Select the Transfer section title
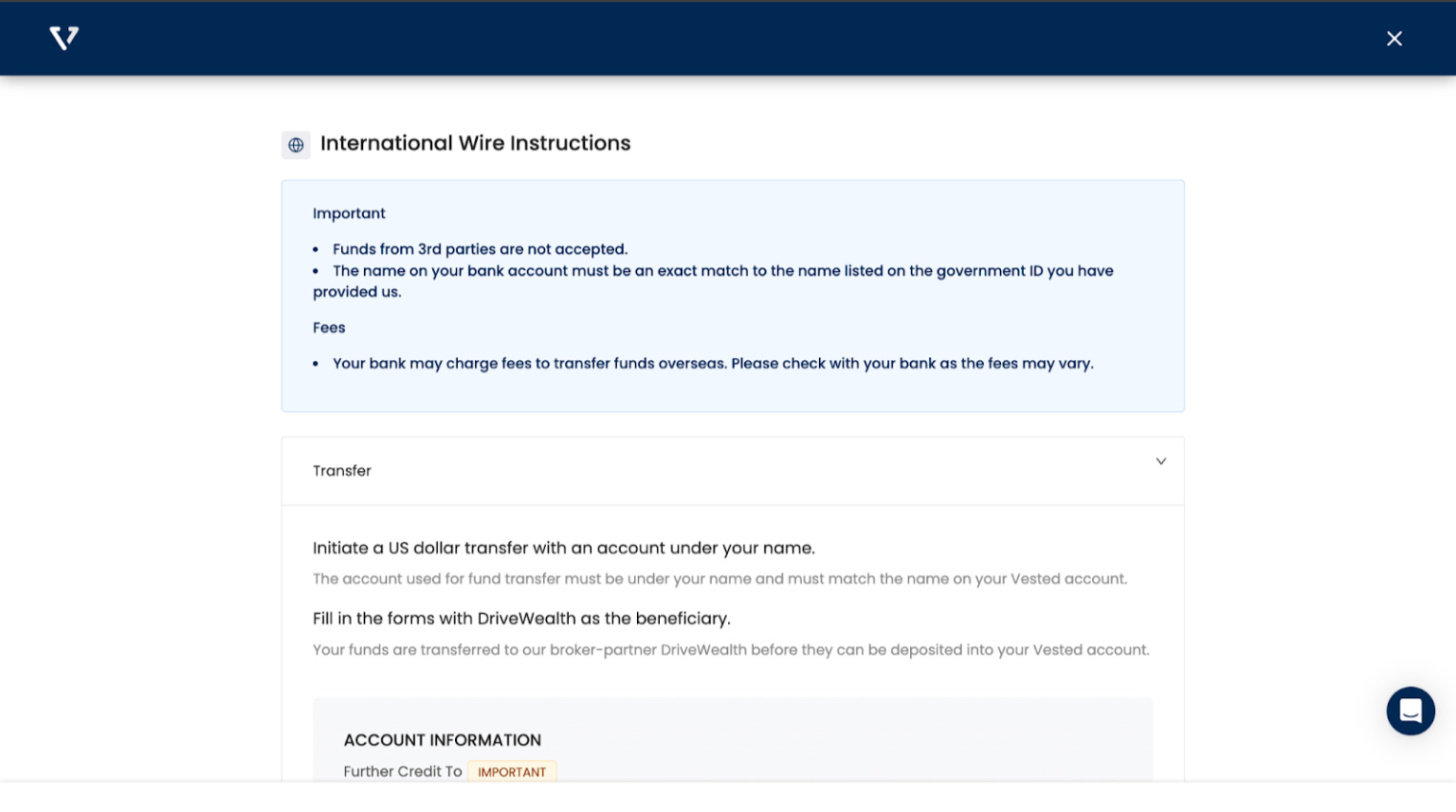 pyautogui.click(x=342, y=470)
